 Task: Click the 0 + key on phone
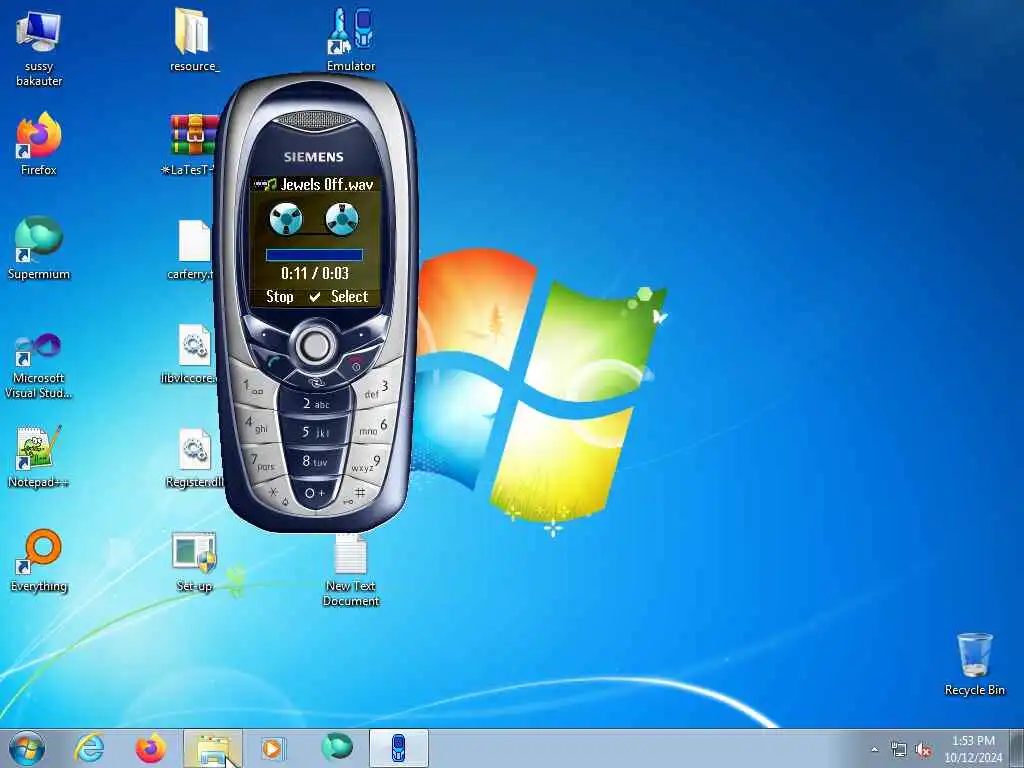coord(315,492)
